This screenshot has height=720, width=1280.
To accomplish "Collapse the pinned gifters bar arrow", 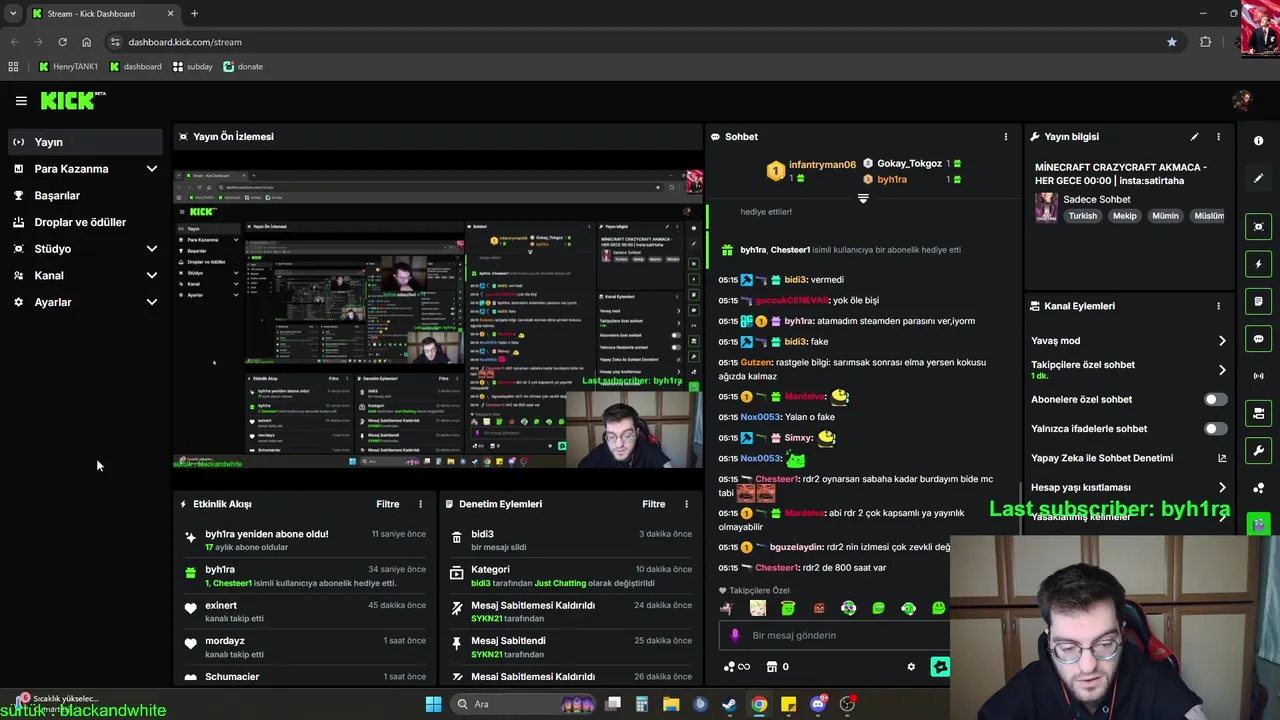I will 863,198.
